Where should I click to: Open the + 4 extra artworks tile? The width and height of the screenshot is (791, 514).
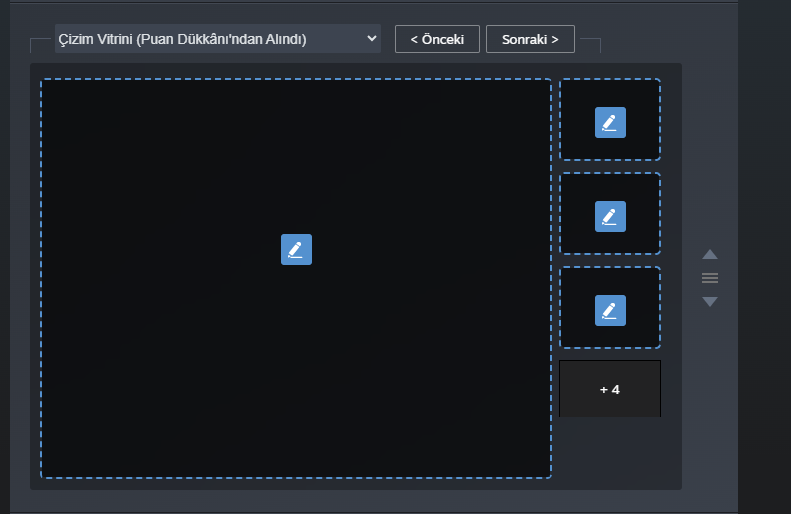[x=610, y=389]
